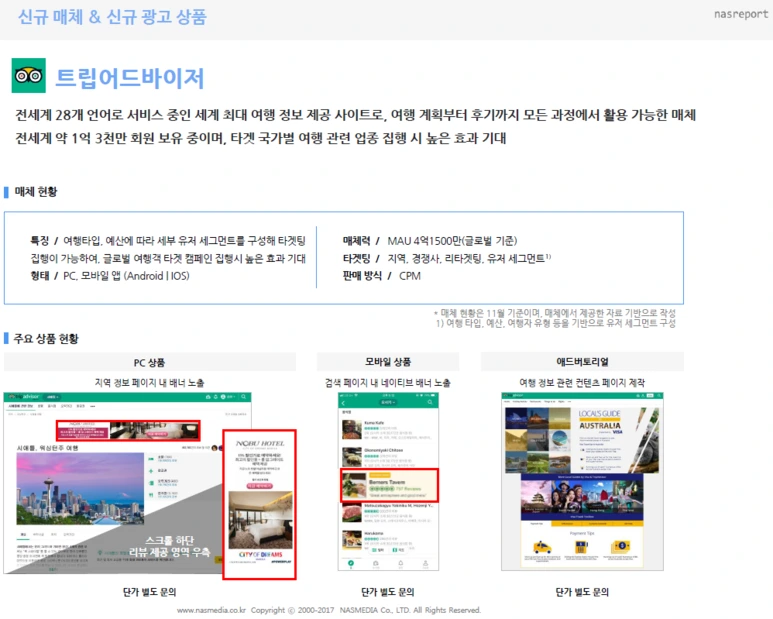Select the '모바일 상품' column header
Screen dimensions: 773x619
click(x=388, y=362)
